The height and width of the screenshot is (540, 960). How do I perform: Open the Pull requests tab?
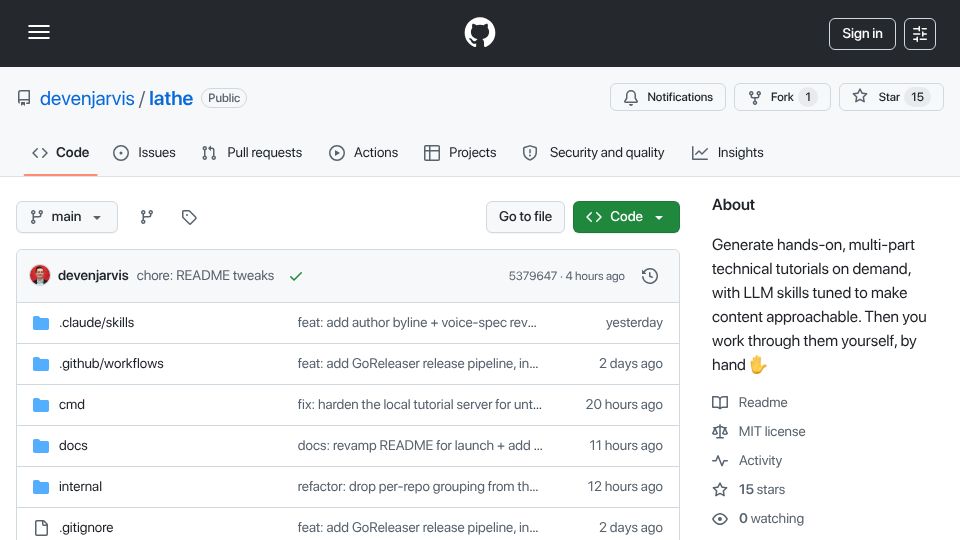(x=252, y=153)
